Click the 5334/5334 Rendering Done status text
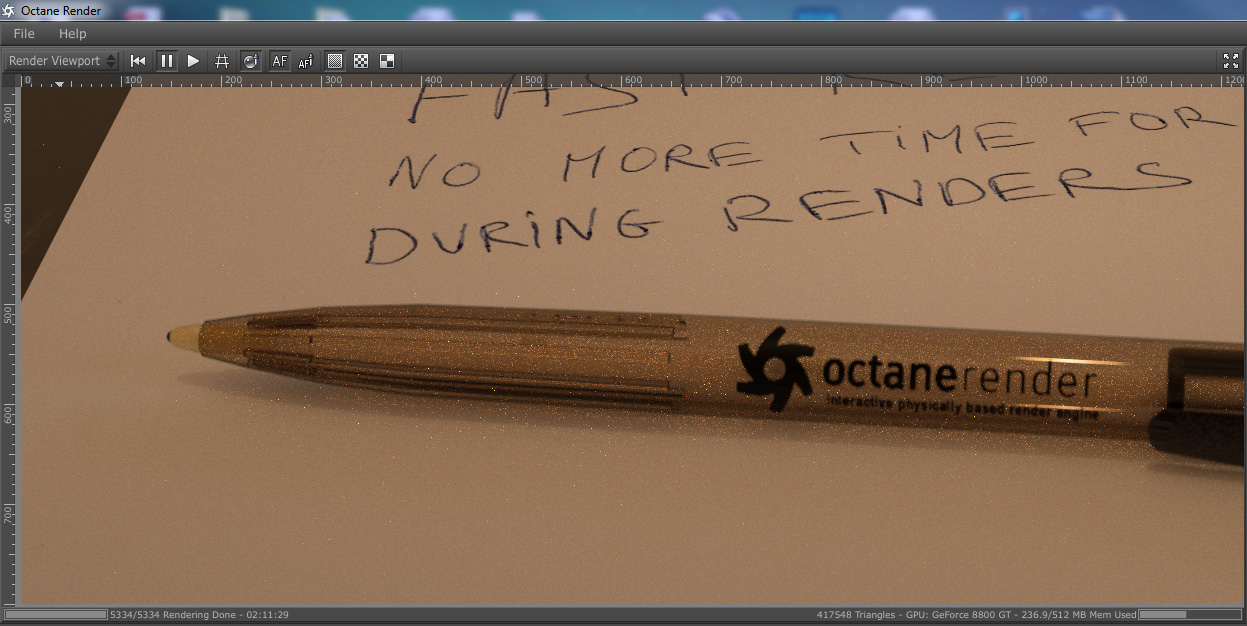Screen dimensions: 1247x626 point(200,615)
